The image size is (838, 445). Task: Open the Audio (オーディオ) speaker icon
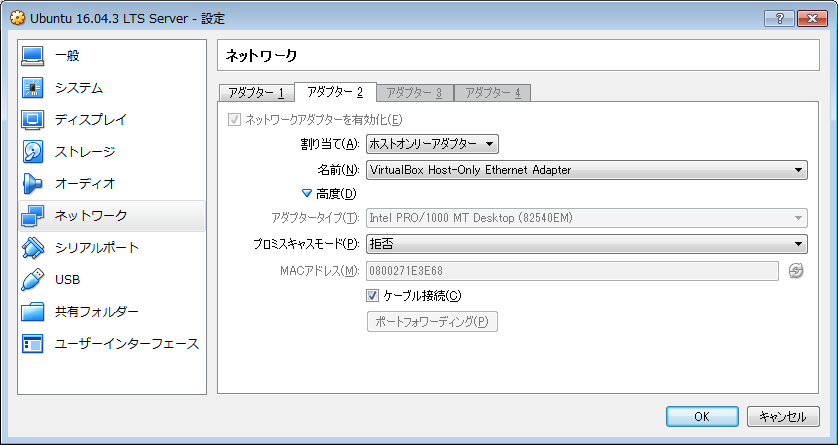click(33, 184)
